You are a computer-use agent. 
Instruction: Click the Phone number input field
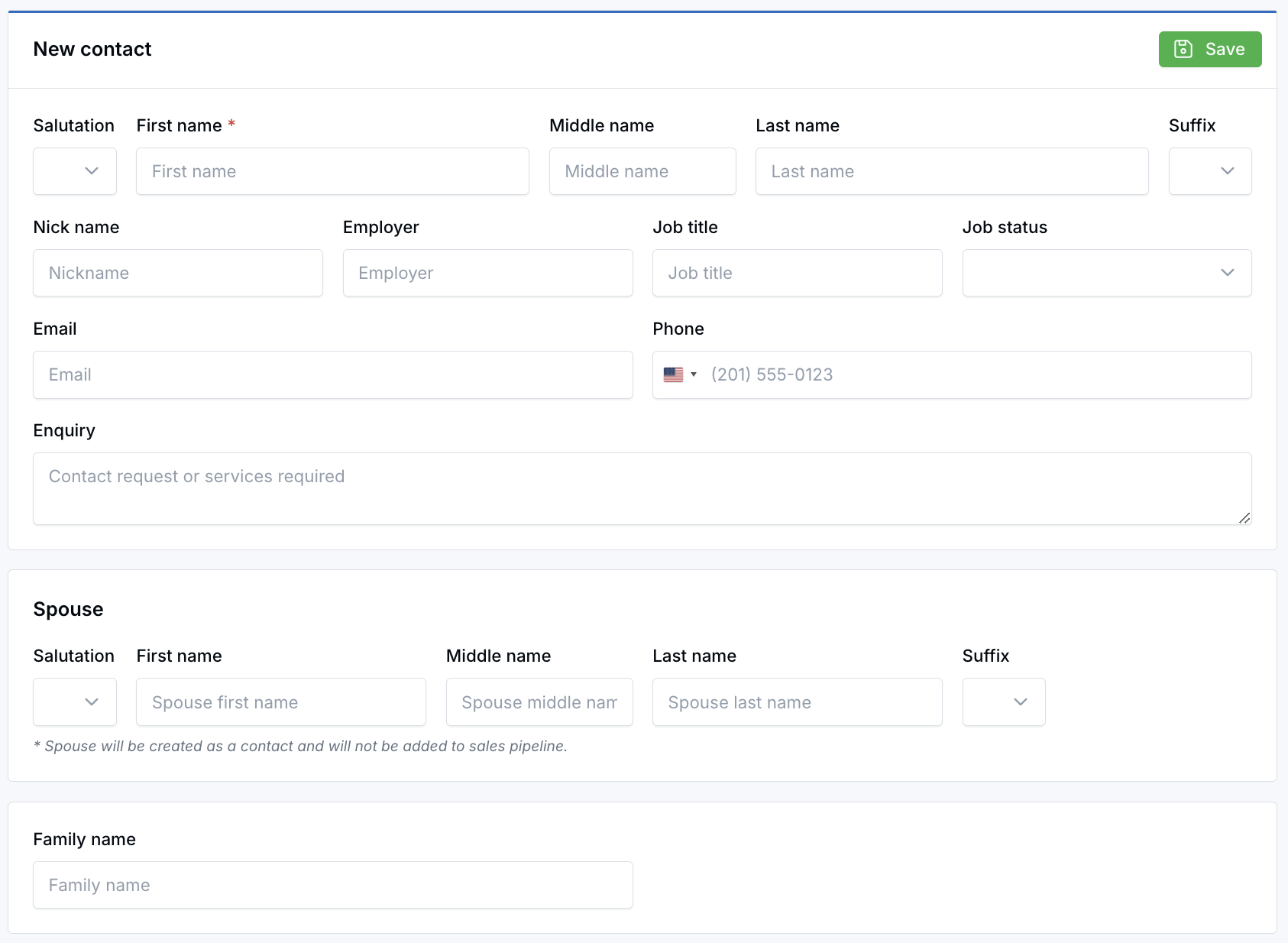pos(970,374)
